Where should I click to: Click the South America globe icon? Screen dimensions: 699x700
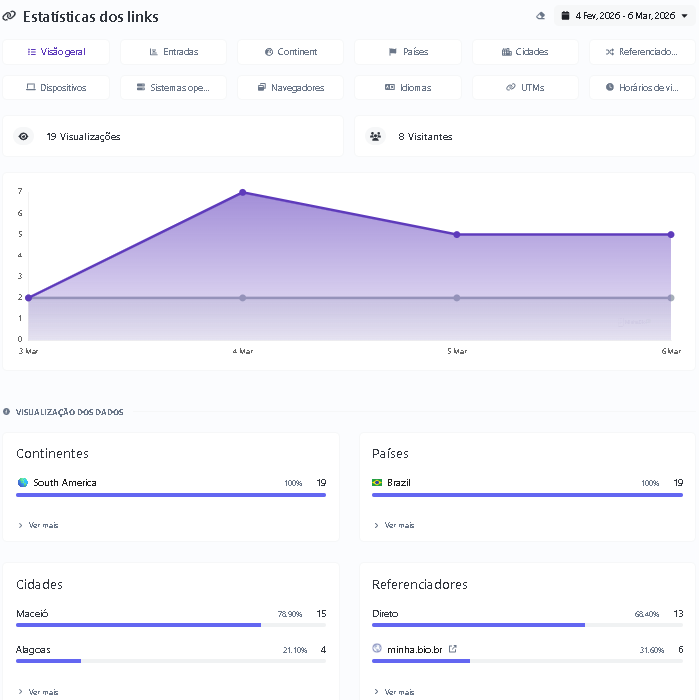pos(22,483)
